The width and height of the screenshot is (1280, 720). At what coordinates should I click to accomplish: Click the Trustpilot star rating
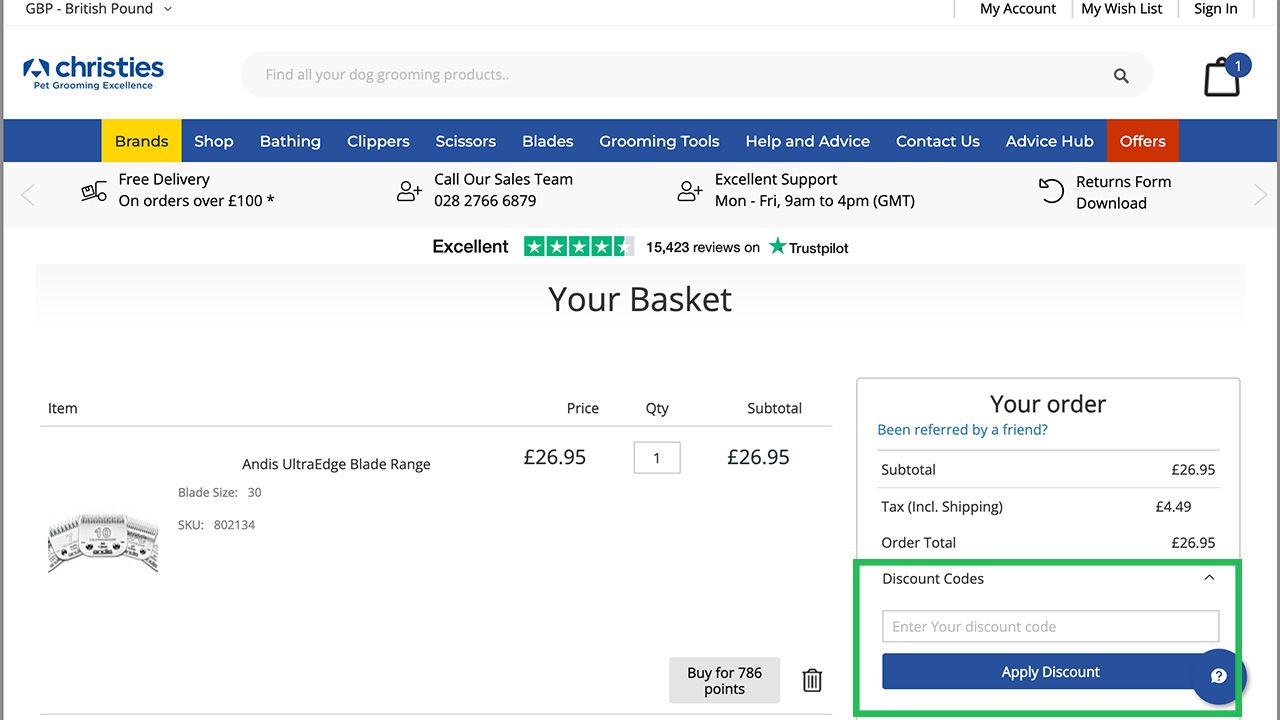click(x=579, y=246)
